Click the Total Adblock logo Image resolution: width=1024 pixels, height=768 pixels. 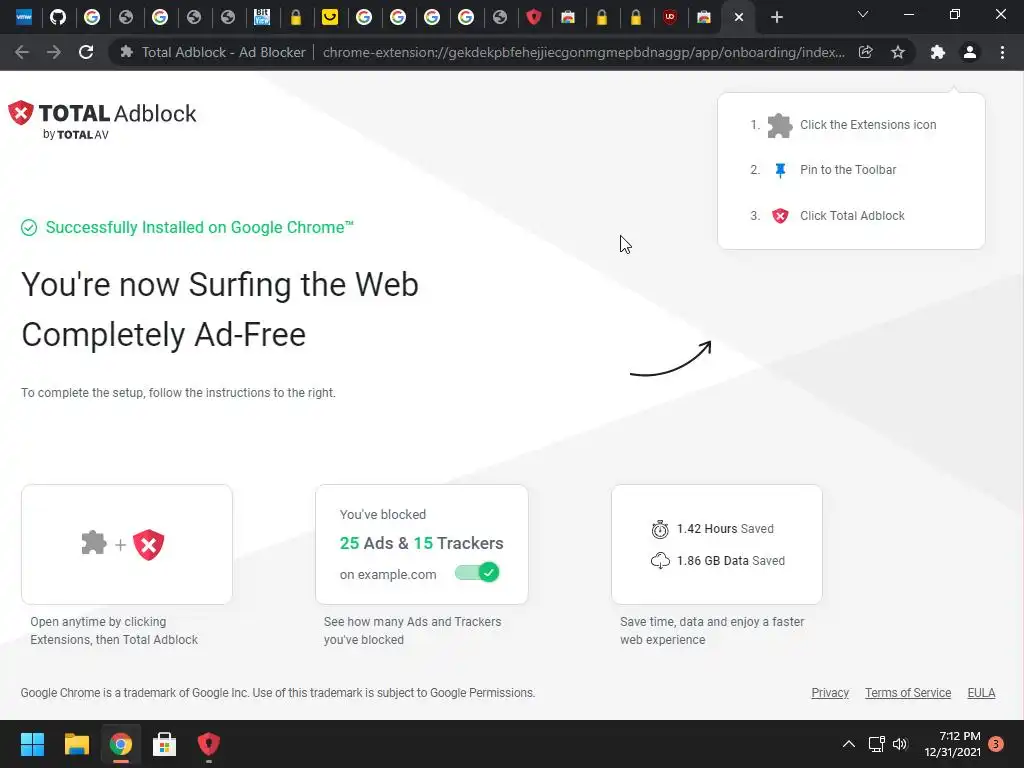click(x=102, y=120)
